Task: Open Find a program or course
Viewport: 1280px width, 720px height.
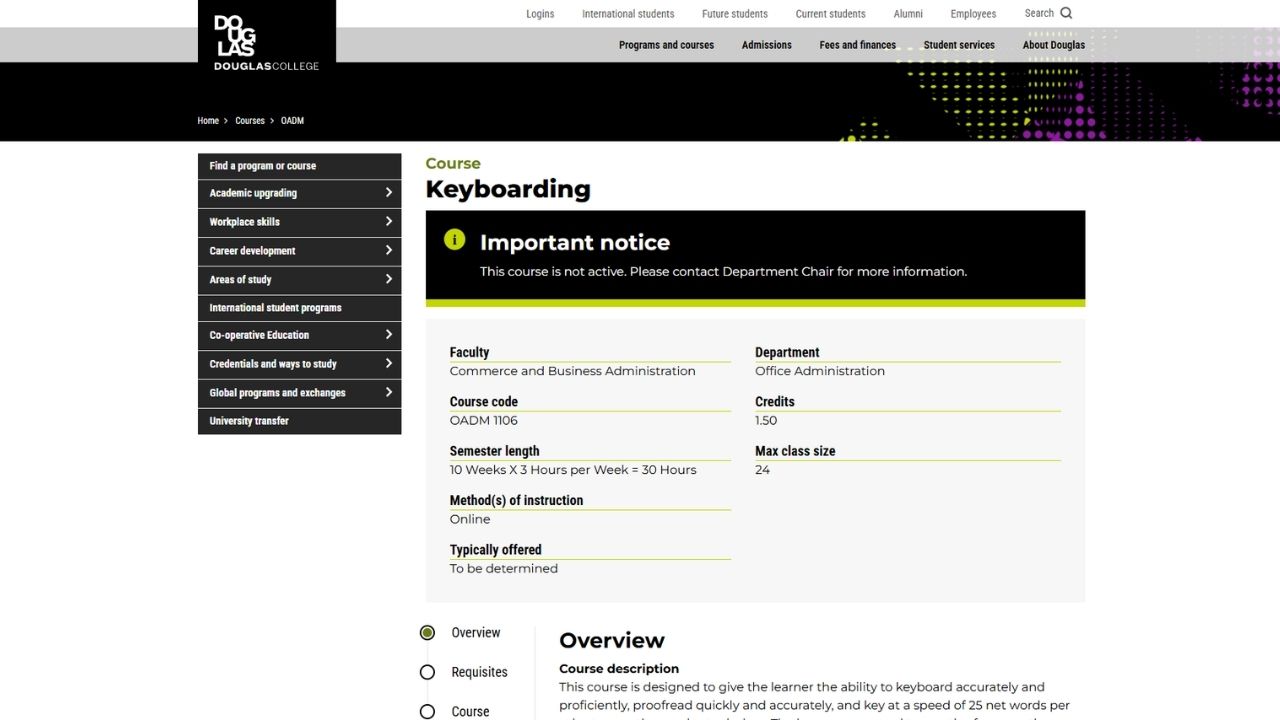Action: coord(299,166)
